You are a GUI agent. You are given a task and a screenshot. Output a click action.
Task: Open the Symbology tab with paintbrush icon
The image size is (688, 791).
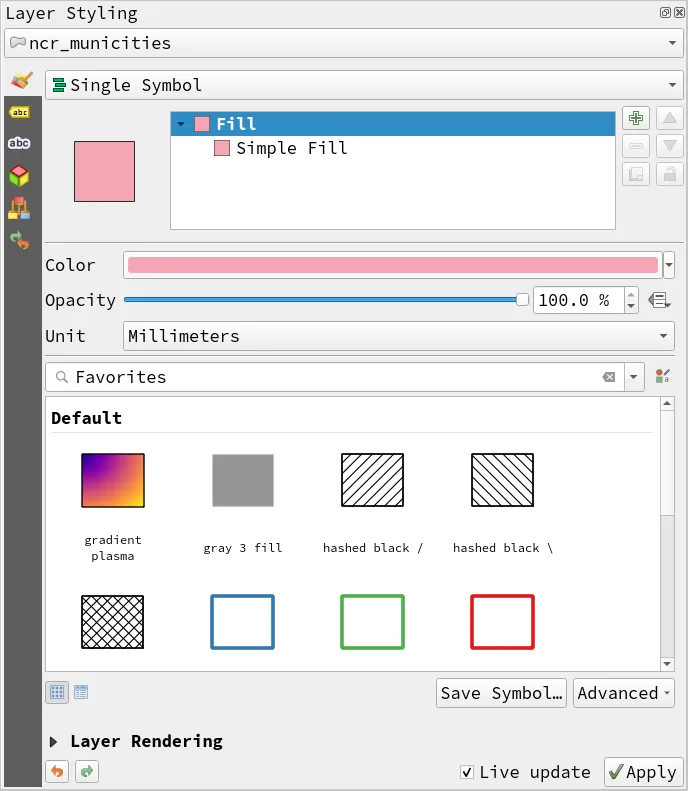22,81
